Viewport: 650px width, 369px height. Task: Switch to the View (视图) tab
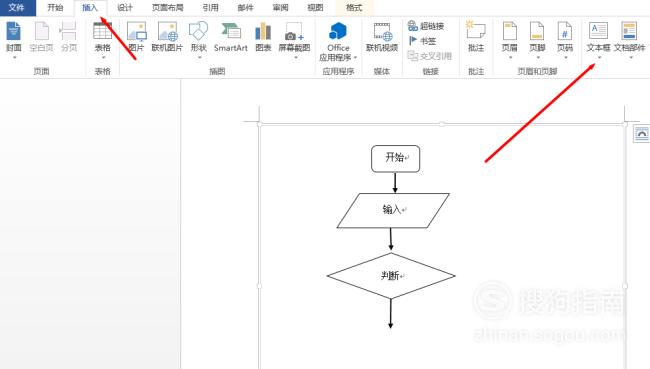click(x=315, y=7)
